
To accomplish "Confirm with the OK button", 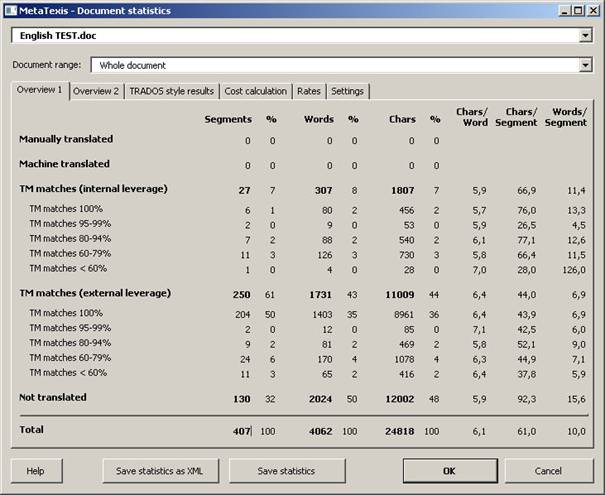I will coord(450,471).
